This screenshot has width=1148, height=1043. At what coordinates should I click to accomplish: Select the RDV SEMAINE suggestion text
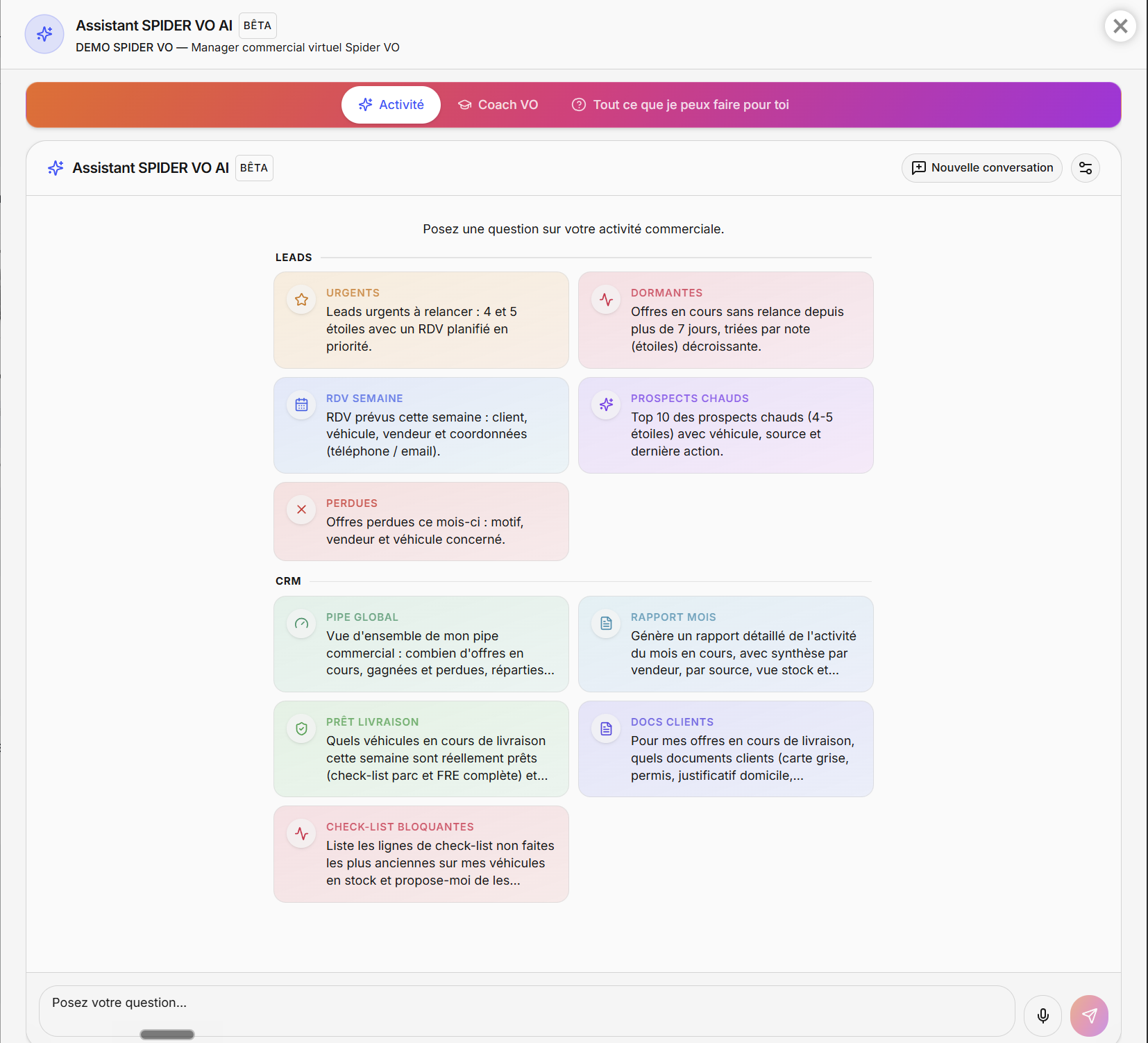(427, 434)
